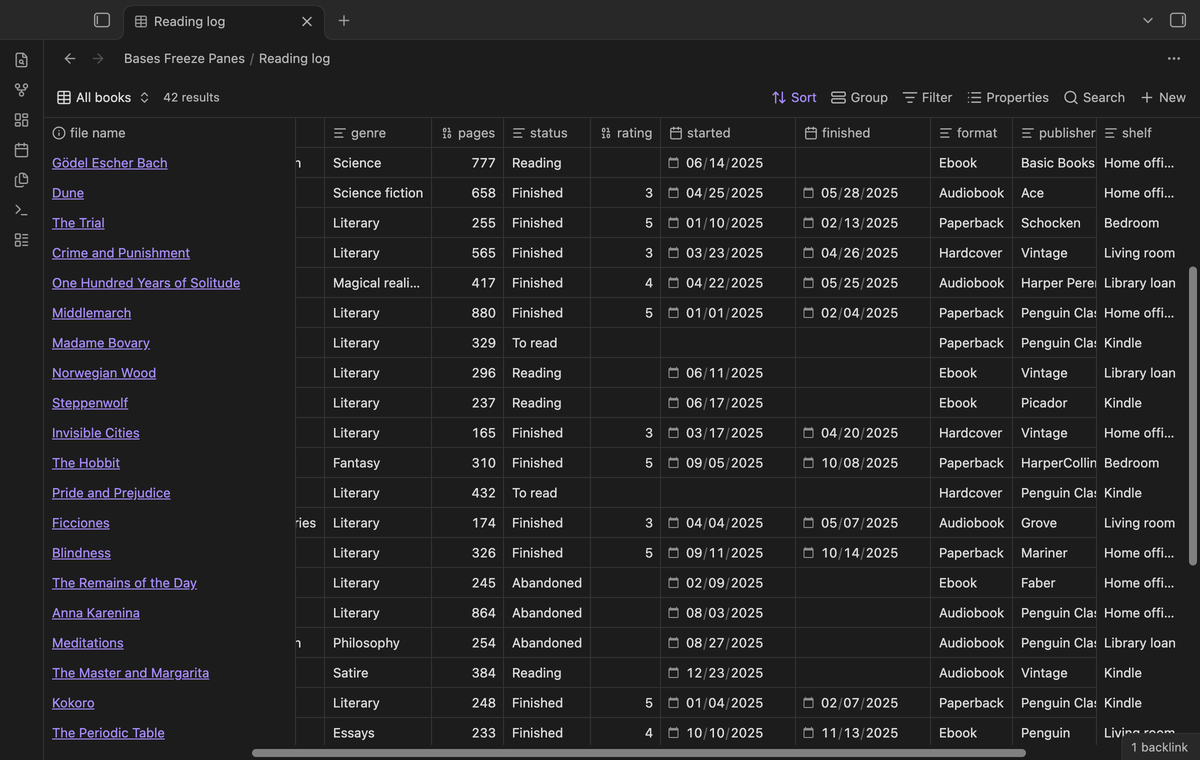Open daily note calendar ribbon icon

coord(22,150)
